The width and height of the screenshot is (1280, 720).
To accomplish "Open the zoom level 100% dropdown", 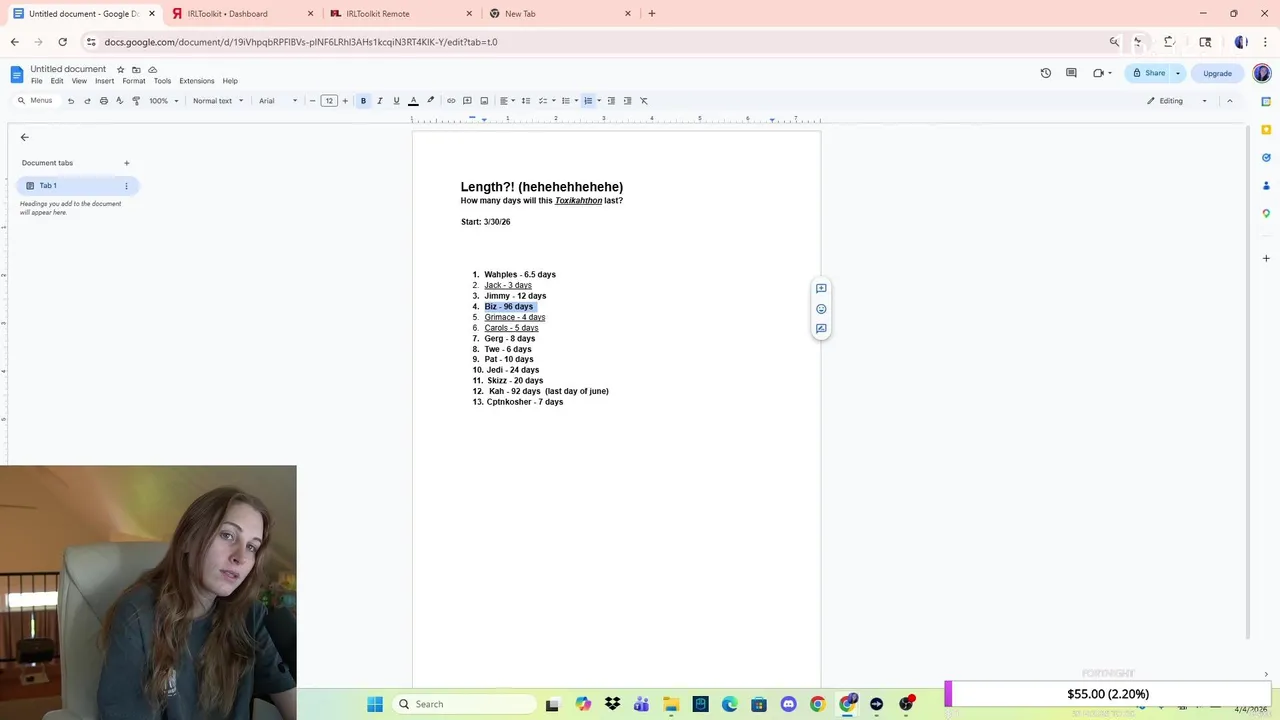I will [164, 101].
